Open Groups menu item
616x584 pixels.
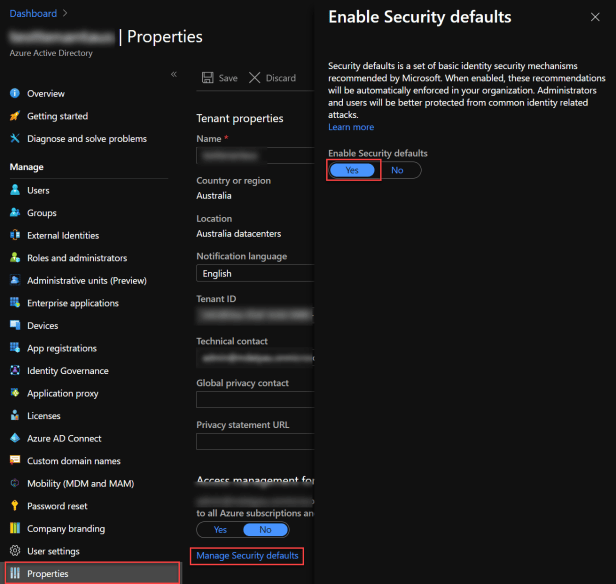(x=42, y=213)
